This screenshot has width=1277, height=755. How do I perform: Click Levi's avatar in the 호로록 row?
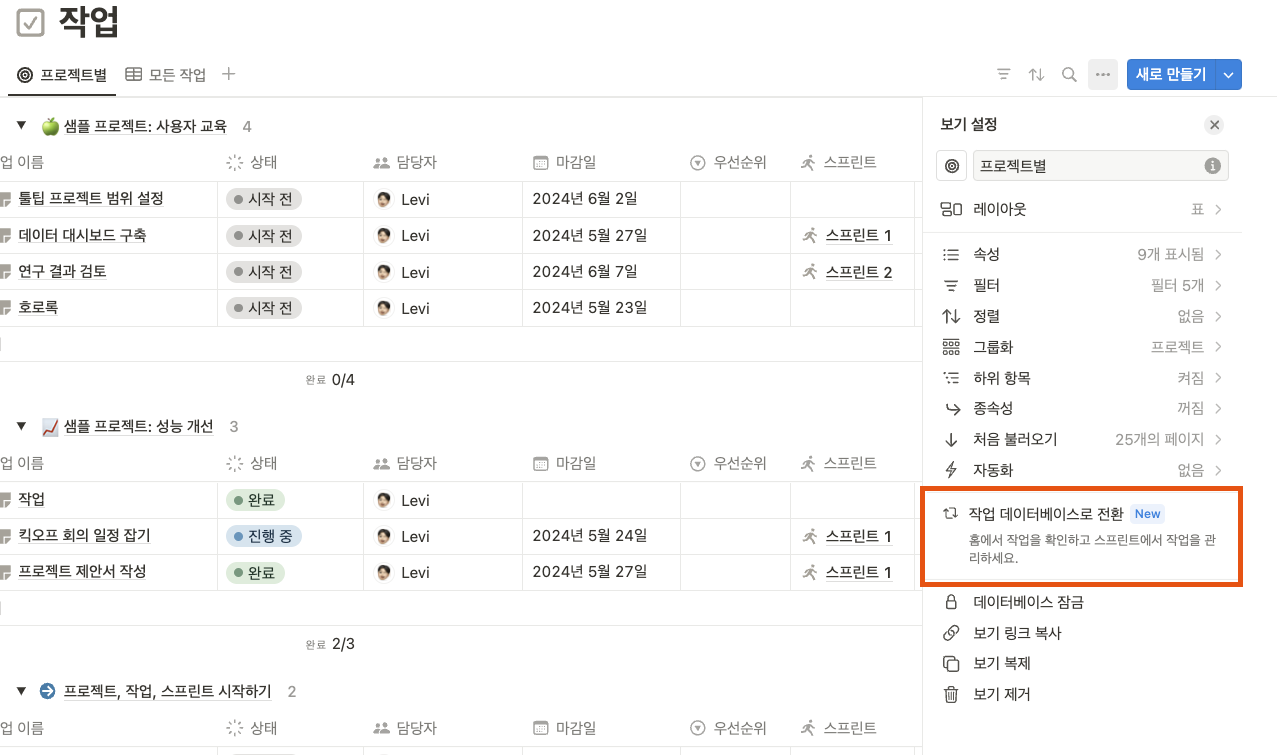(x=384, y=308)
